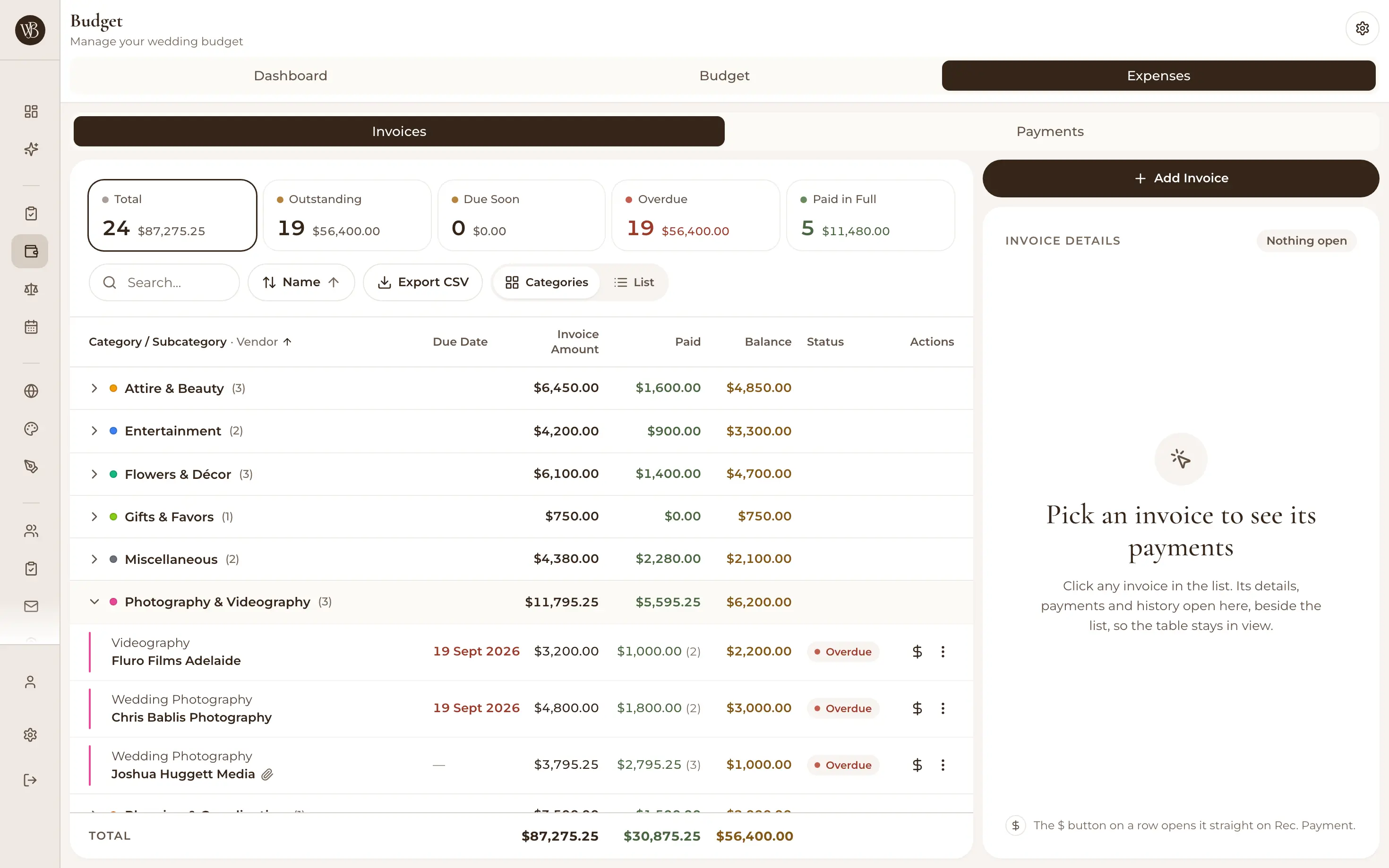1389x868 pixels.
Task: Record payment for Fluro Films Adelaide
Action: click(917, 652)
